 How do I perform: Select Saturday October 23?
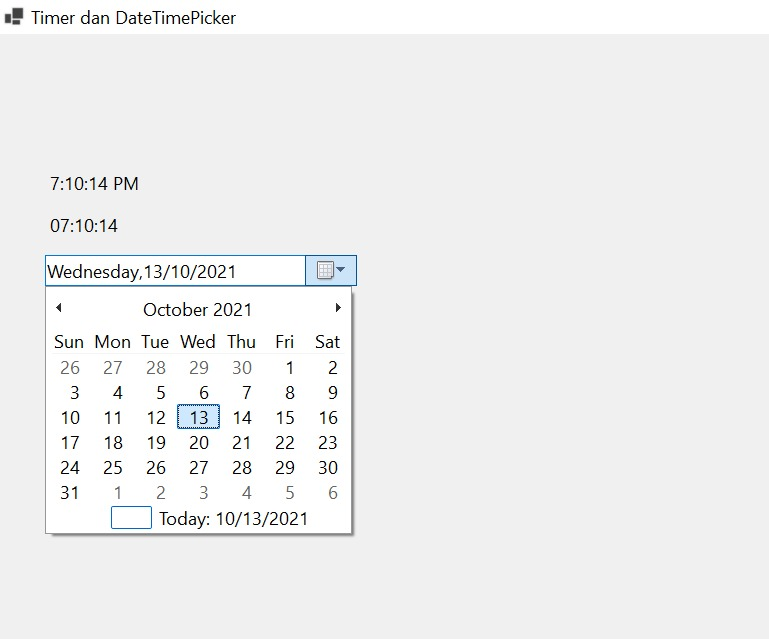328,442
